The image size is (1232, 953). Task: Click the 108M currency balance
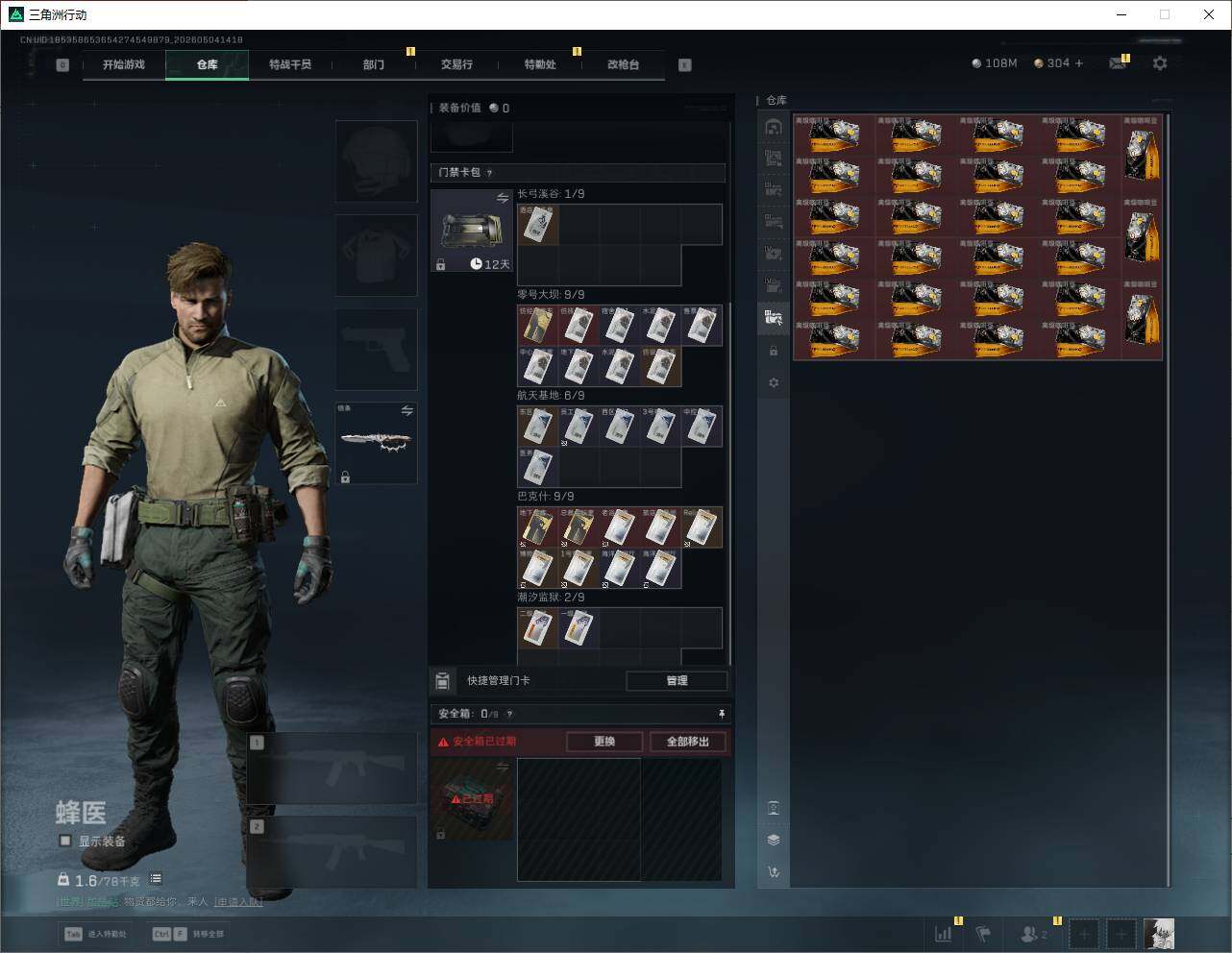coord(995,63)
